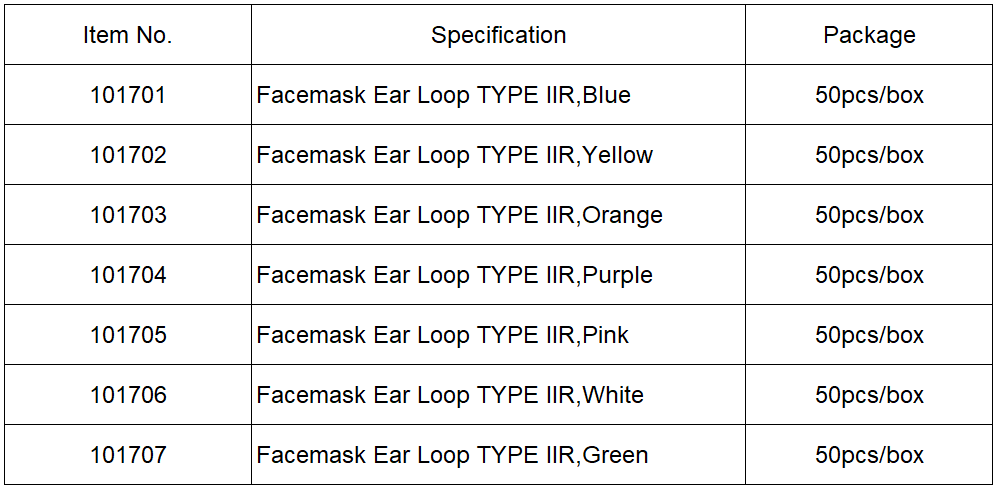Select the Yellow facemask specification cell
The width and height of the screenshot is (997, 491).
[498, 155]
